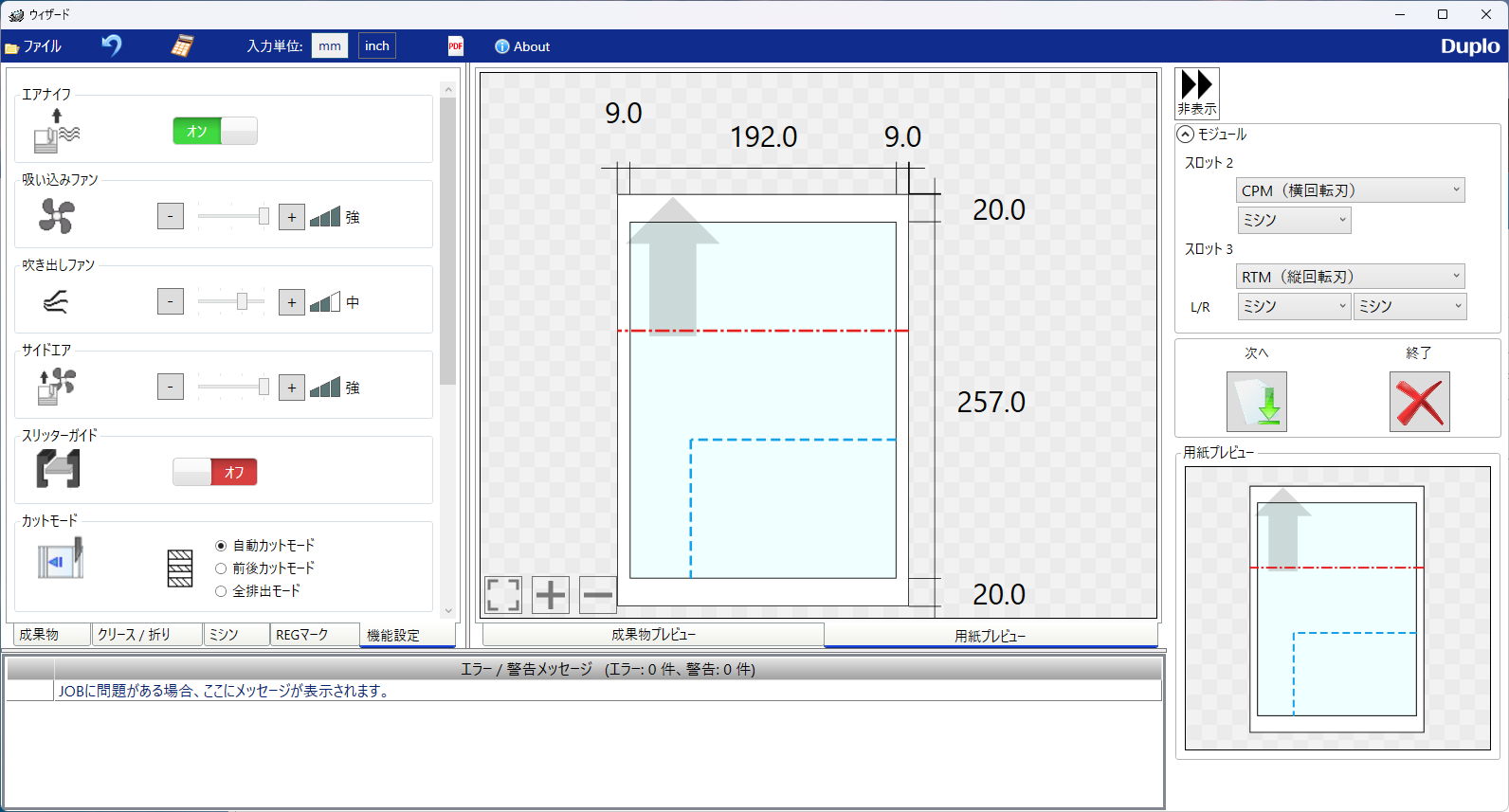Click the undo arrow icon
This screenshot has height=812, width=1509.
(112, 45)
